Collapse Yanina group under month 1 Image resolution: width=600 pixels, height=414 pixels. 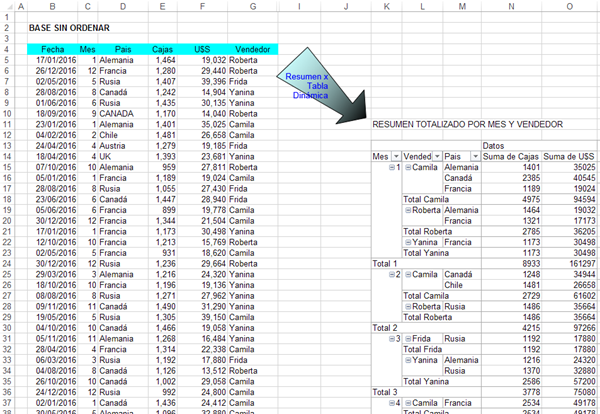tap(408, 242)
